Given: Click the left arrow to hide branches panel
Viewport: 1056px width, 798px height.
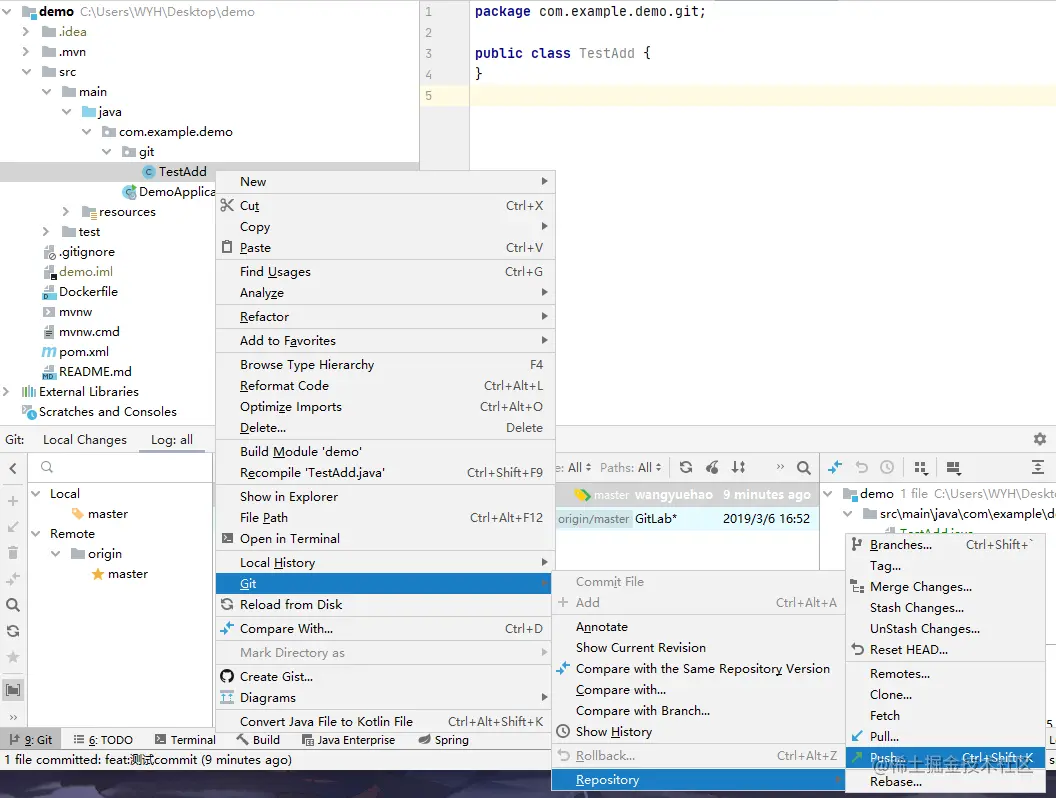Looking at the screenshot, I should [13, 468].
